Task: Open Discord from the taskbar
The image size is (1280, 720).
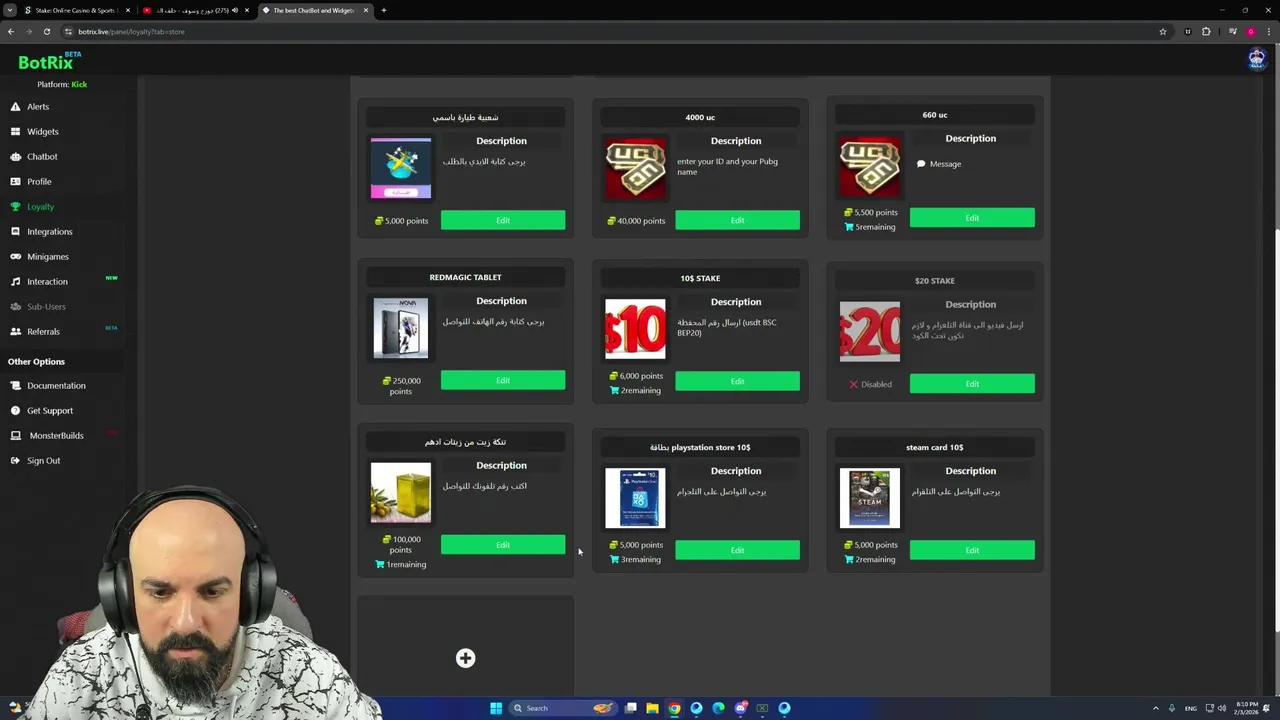Action: [740, 708]
